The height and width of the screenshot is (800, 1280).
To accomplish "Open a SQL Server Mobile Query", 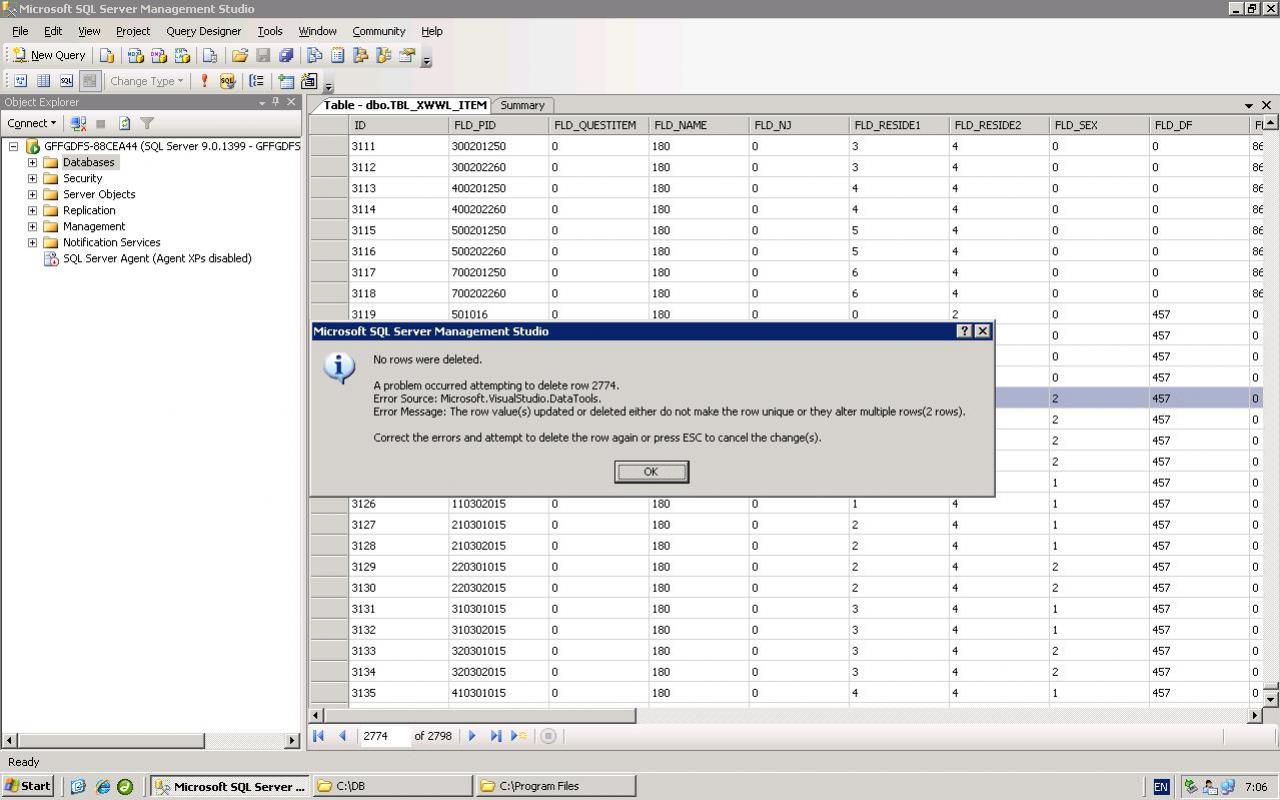I will (x=210, y=56).
